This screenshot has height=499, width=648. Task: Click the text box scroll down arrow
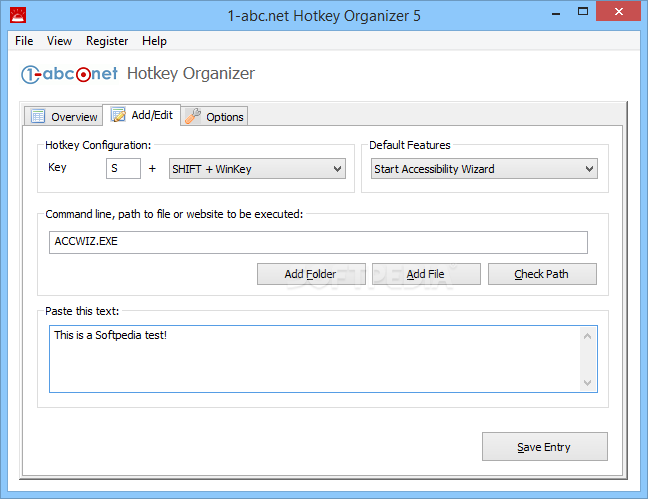point(588,383)
